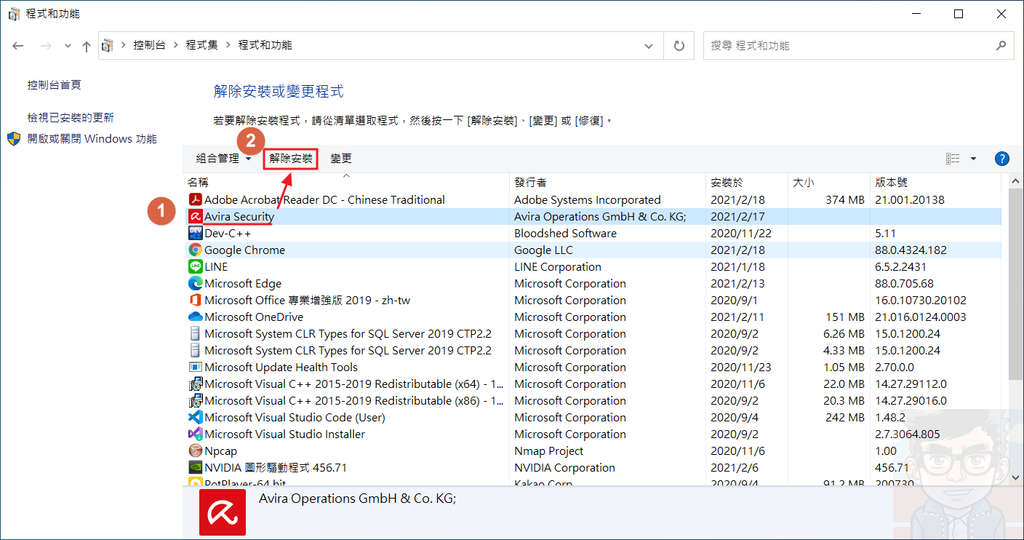Click 解除安裝 to uninstall selected program
This screenshot has height=540, width=1024.
click(291, 159)
